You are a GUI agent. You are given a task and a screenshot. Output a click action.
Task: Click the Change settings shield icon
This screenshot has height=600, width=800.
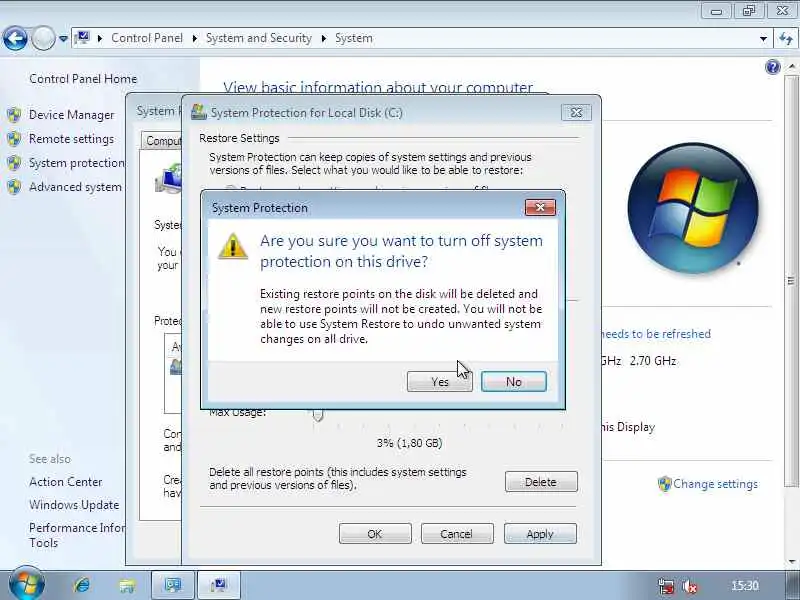pos(664,484)
